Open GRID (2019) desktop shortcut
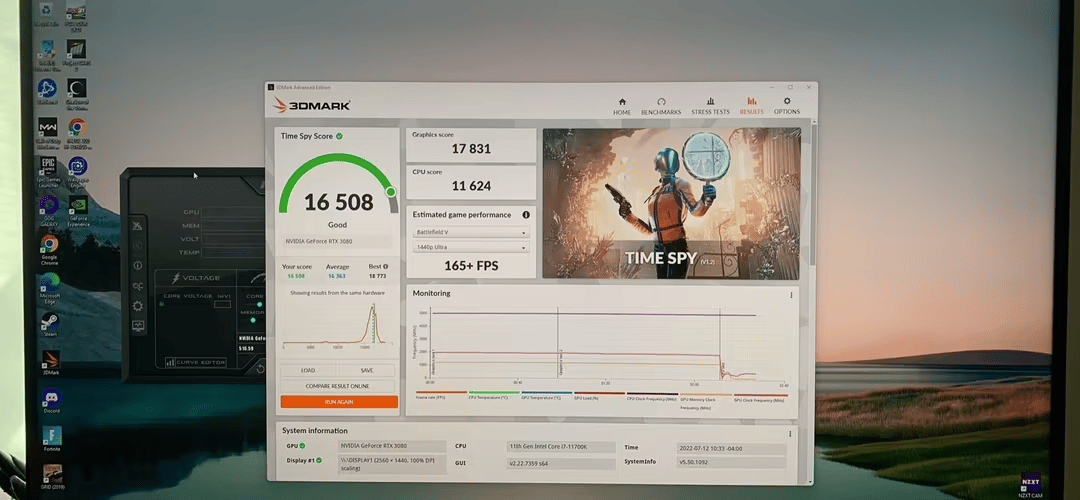Image resolution: width=1080 pixels, height=500 pixels. tap(52, 477)
